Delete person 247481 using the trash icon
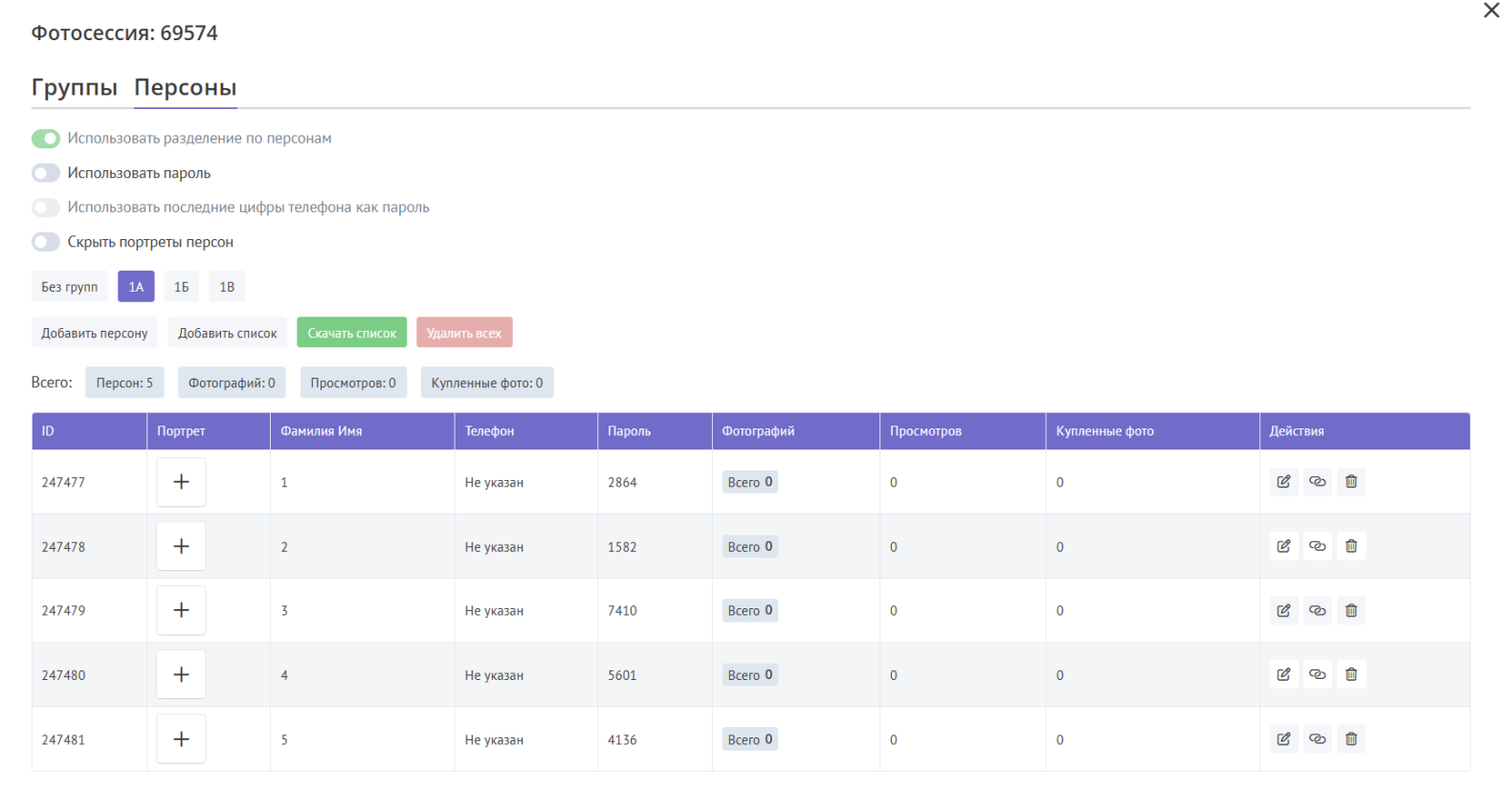This screenshot has height=789, width=1512. coord(1351,739)
